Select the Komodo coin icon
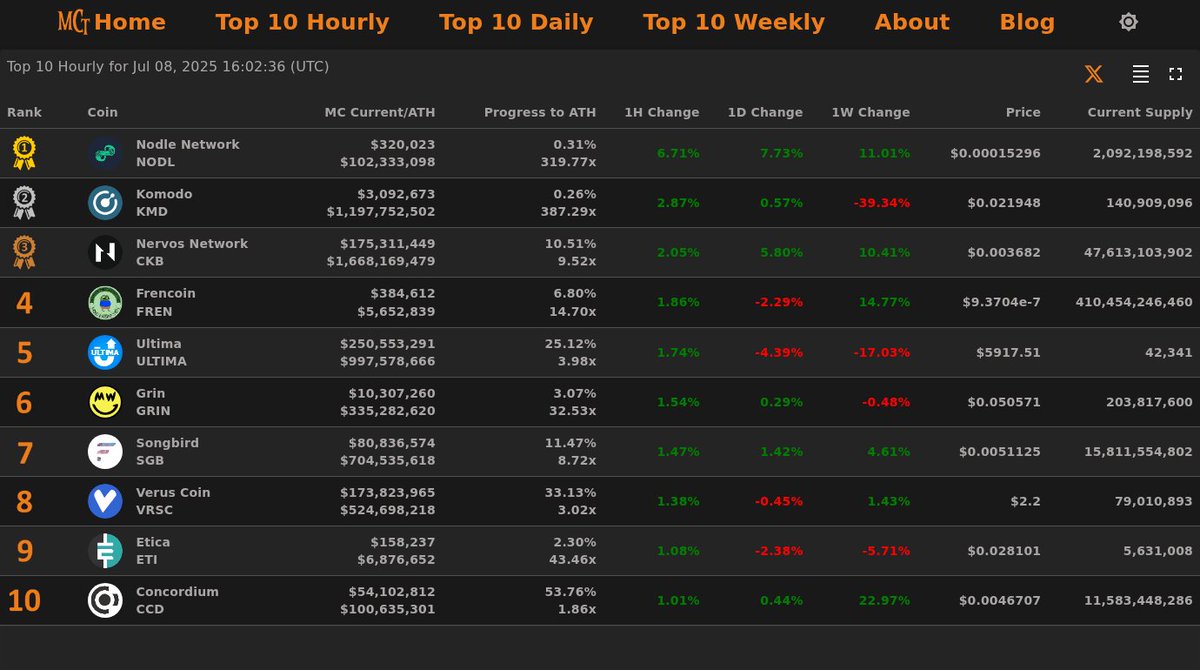This screenshot has width=1200, height=670. click(x=103, y=202)
